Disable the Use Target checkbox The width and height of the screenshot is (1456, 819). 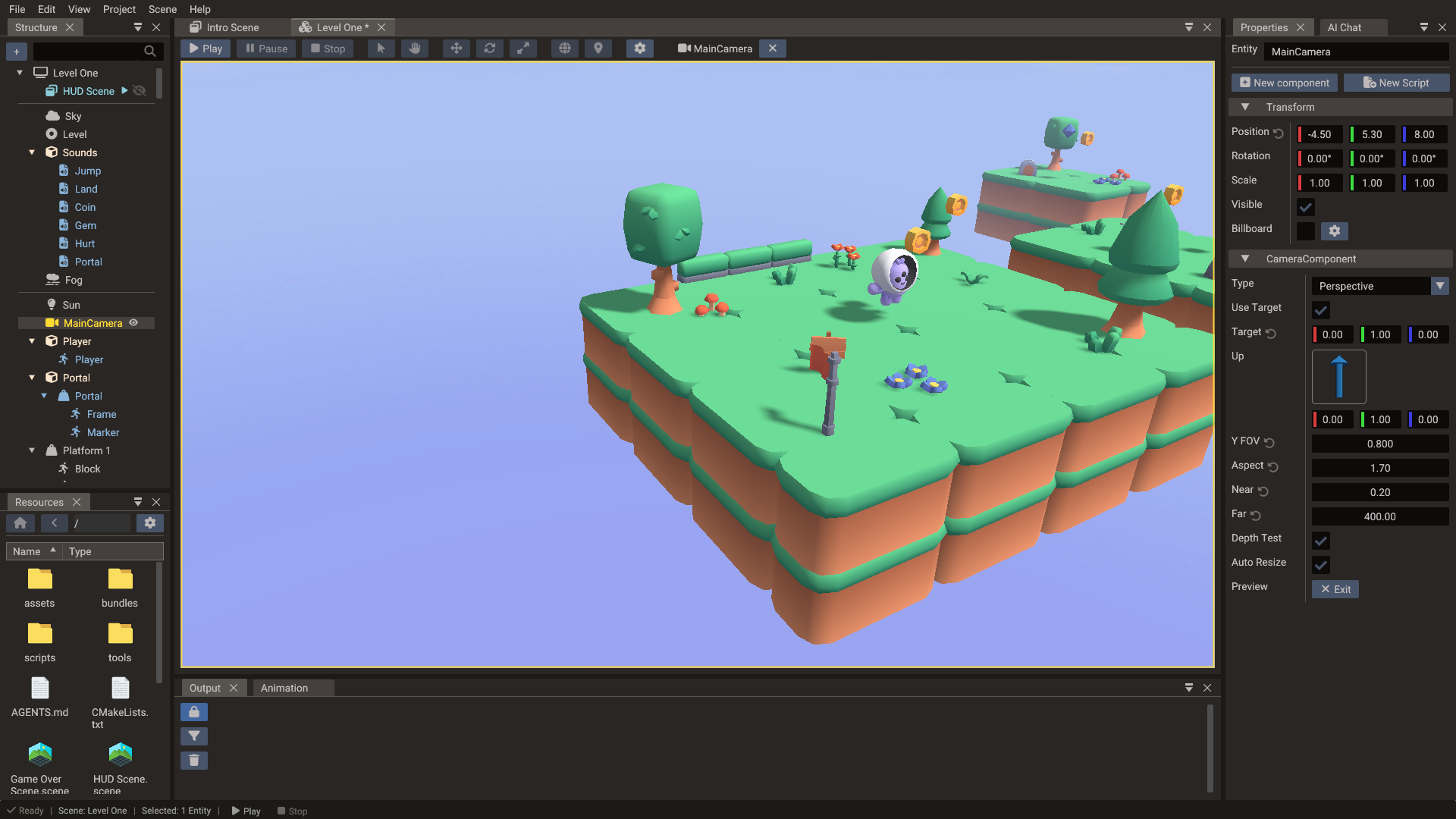[x=1321, y=310]
